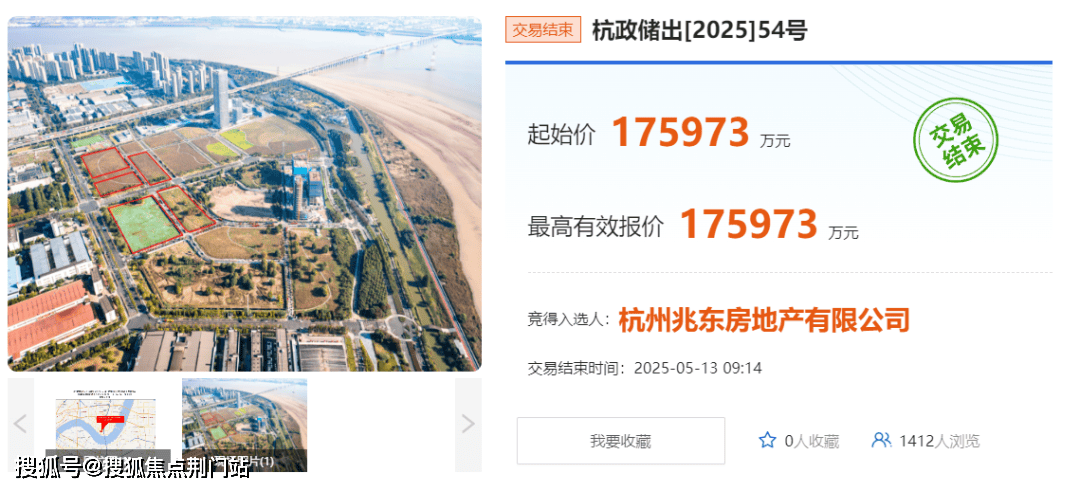This screenshot has height=491, width=1080.
Task: Click the 搜狐号@搜狐焦点荆门站 watermark
Action: coord(132,466)
